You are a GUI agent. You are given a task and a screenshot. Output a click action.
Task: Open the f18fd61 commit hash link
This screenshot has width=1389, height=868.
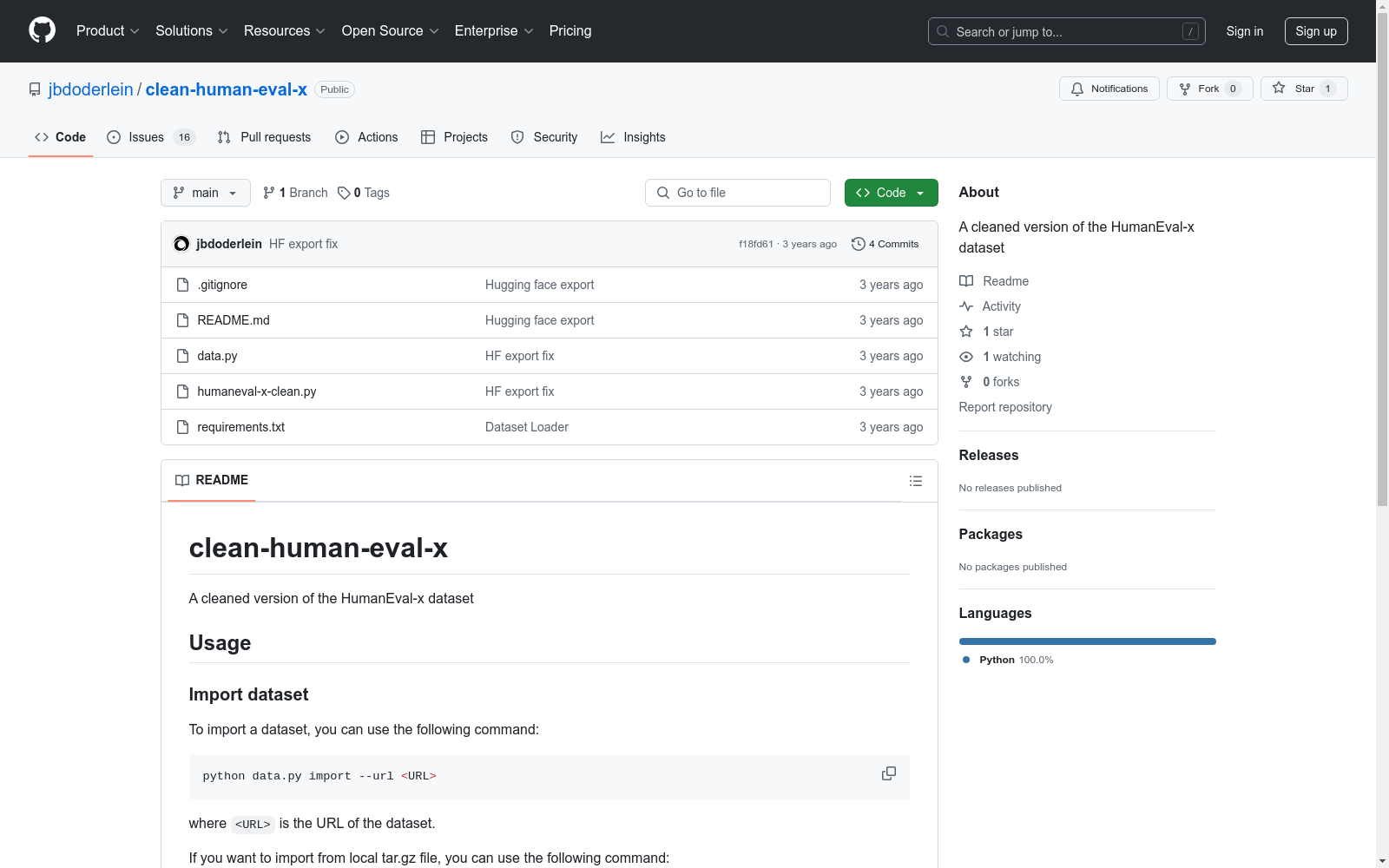click(756, 244)
